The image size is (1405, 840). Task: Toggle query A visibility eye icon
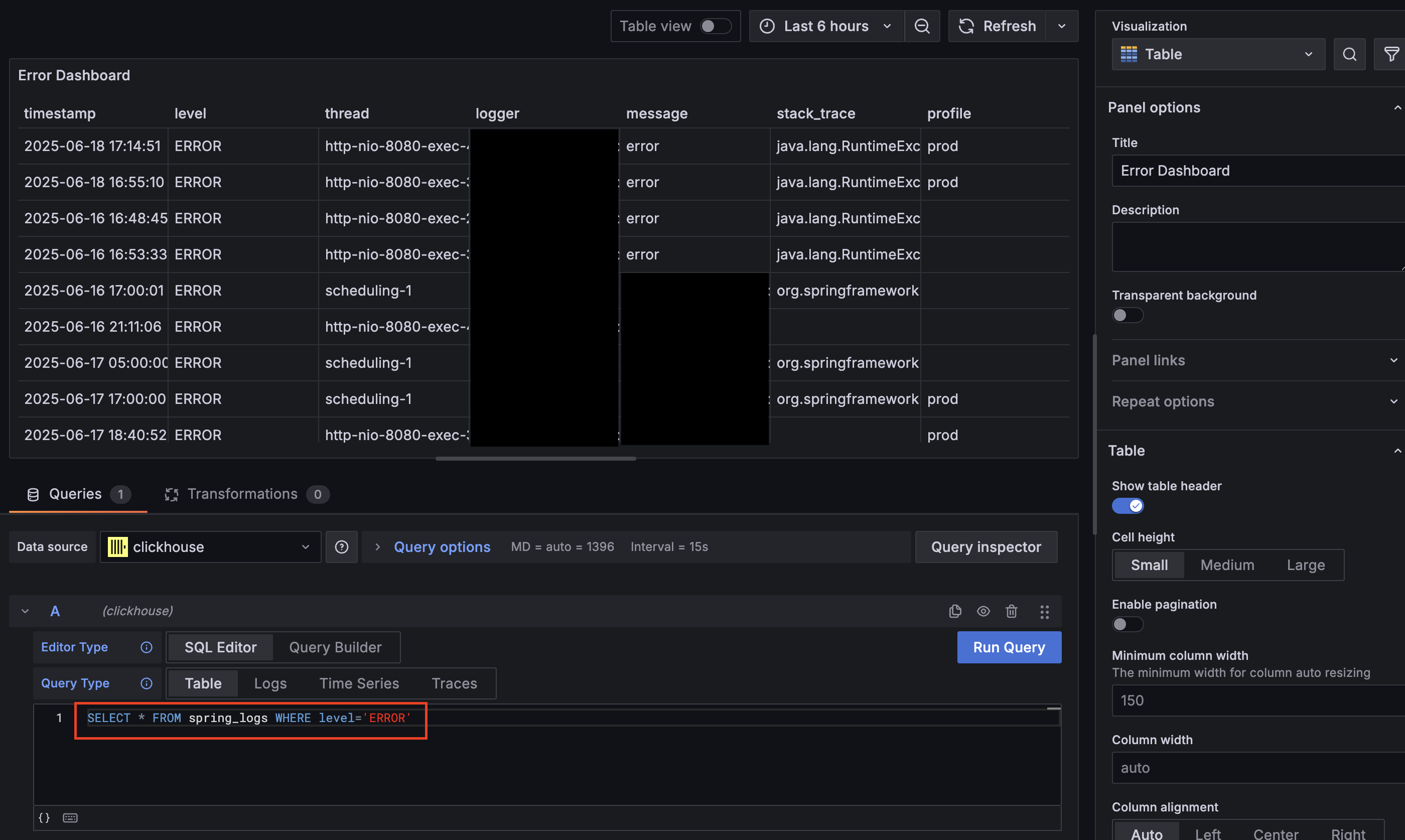(x=983, y=611)
